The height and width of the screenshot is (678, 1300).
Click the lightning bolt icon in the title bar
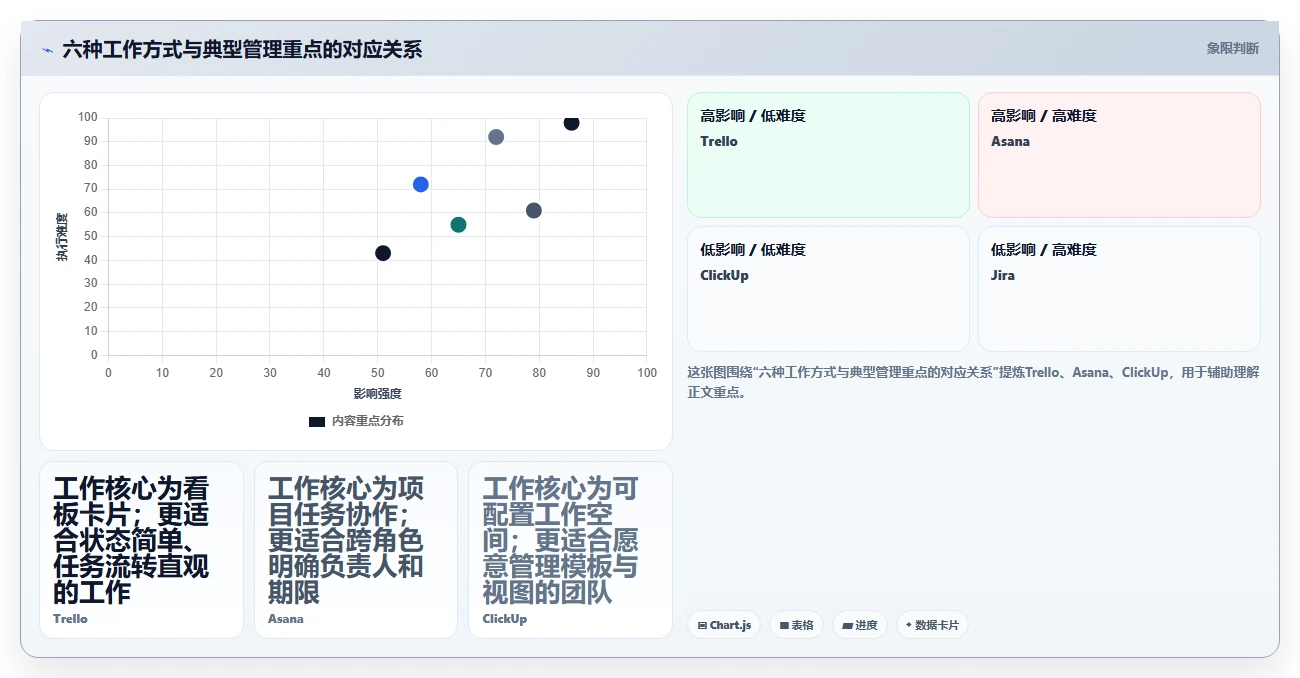(x=47, y=50)
